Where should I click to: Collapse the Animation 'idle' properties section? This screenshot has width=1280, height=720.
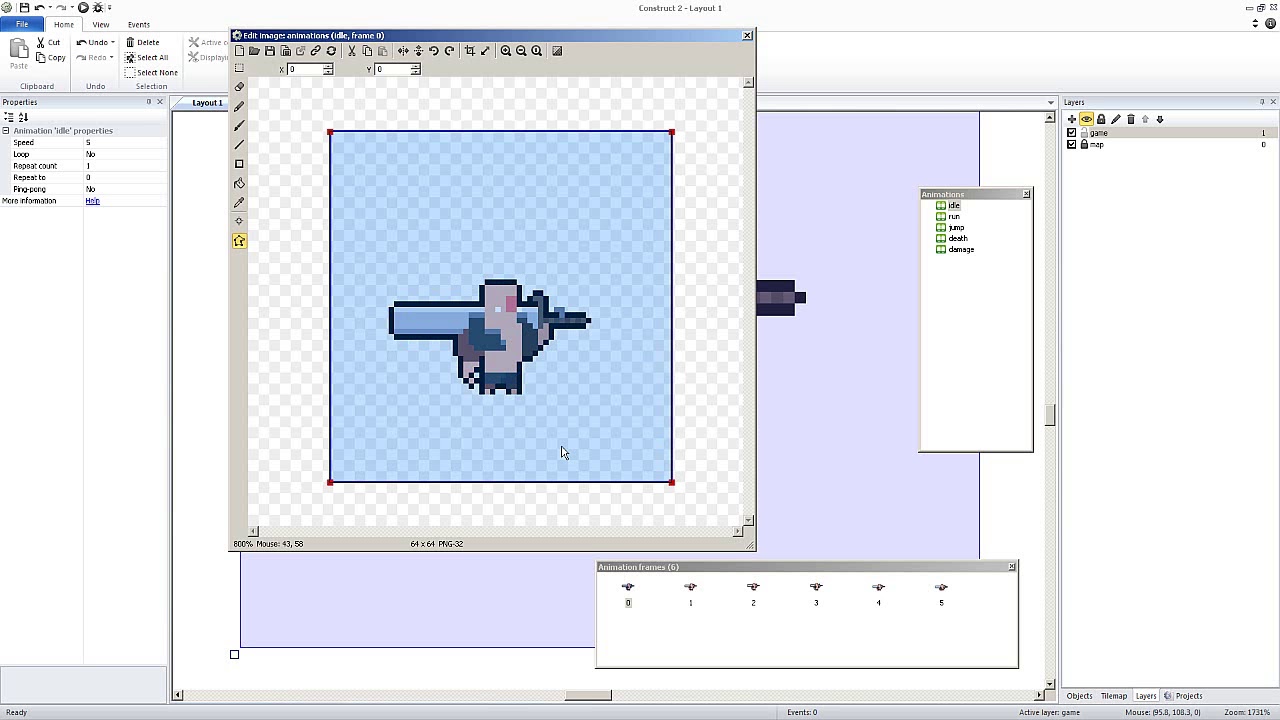[x=6, y=131]
